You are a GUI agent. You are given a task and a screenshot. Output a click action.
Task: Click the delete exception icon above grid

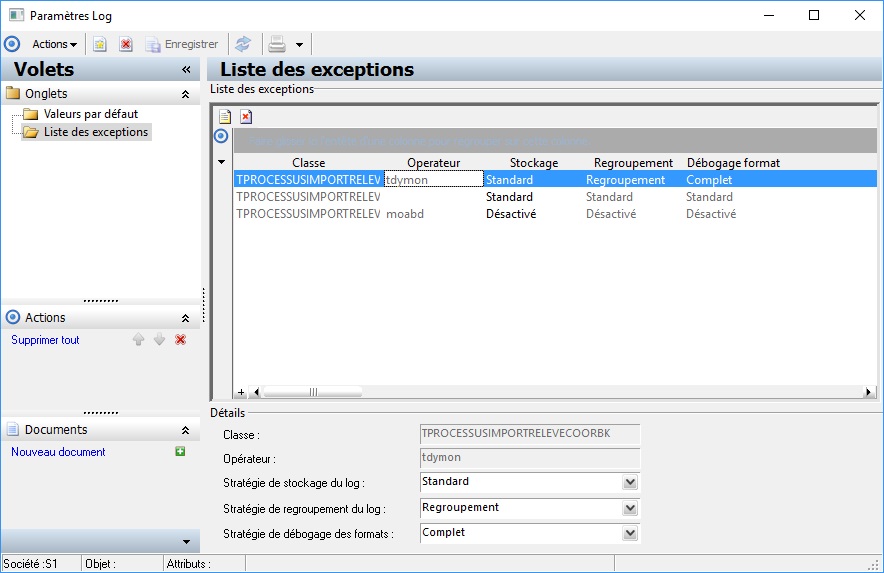pos(246,117)
